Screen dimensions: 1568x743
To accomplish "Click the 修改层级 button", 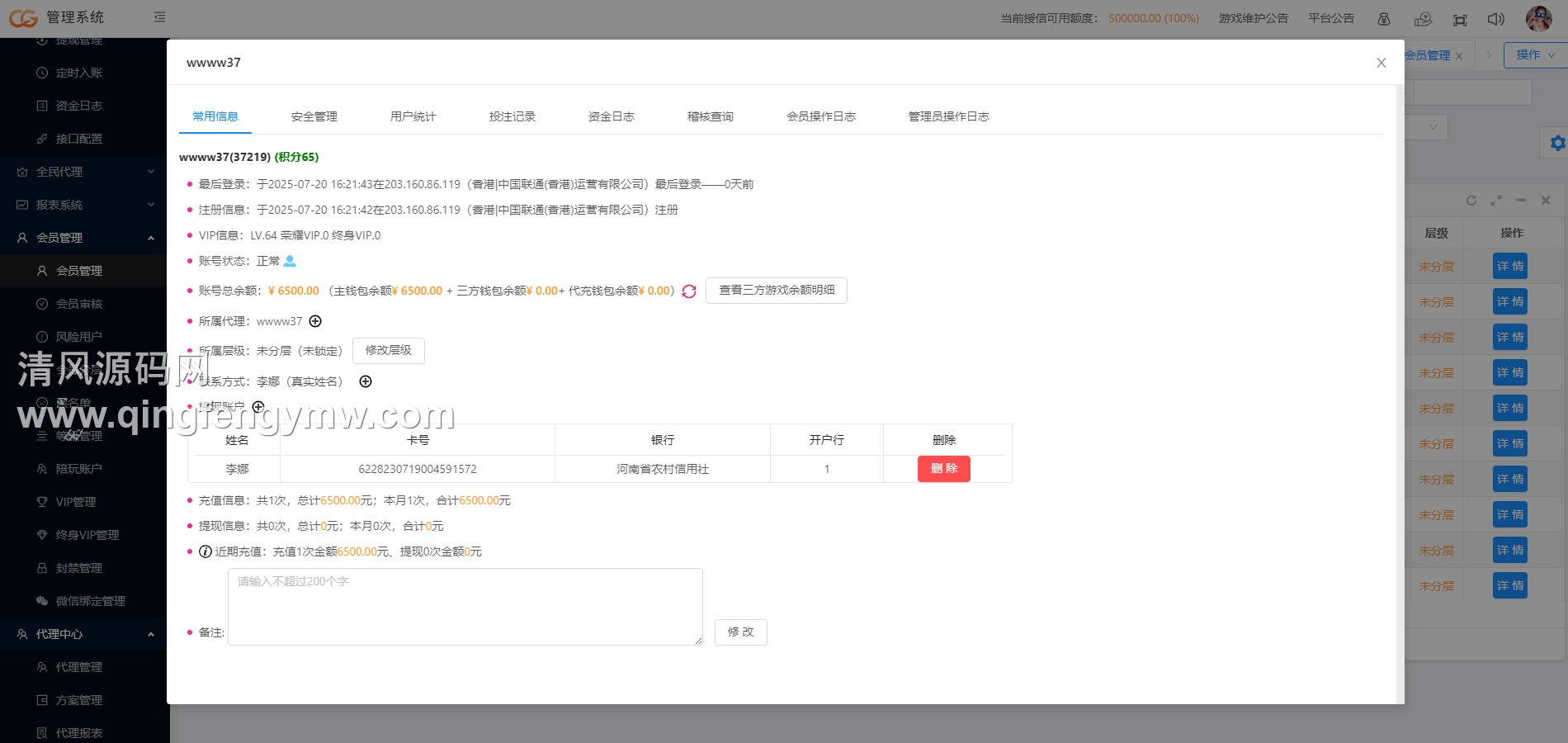I will [x=388, y=351].
